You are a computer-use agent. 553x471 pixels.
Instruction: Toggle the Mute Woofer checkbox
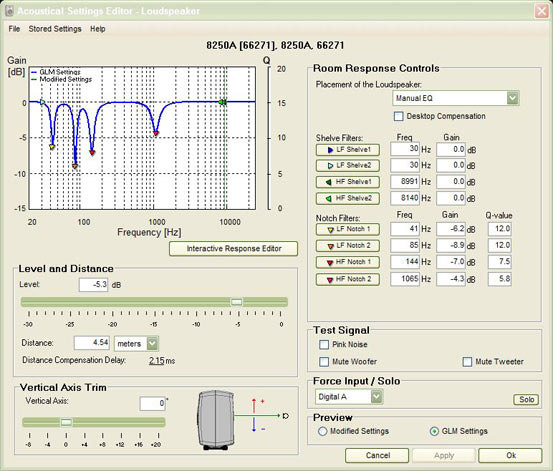coord(324,362)
